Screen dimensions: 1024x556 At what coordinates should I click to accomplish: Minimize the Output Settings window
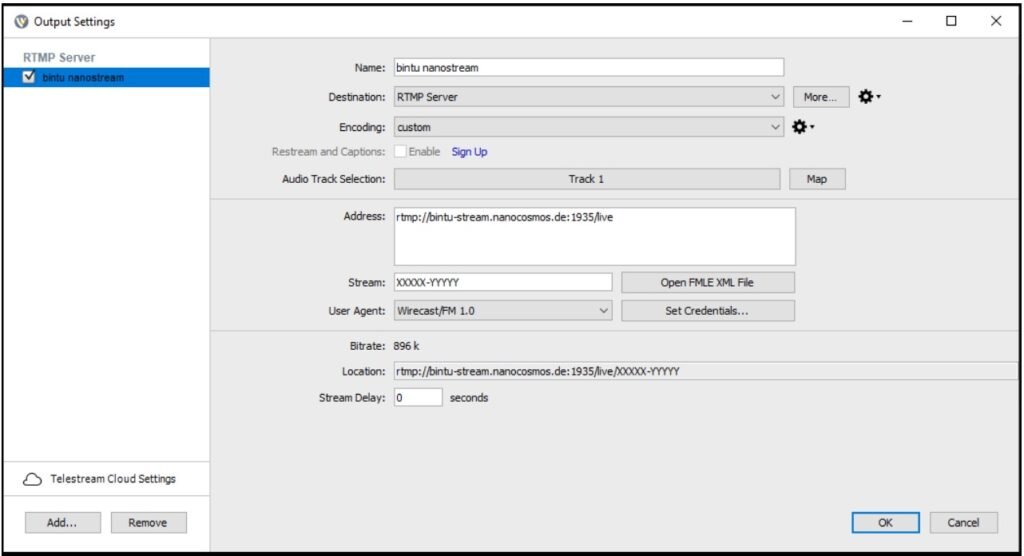click(x=907, y=22)
